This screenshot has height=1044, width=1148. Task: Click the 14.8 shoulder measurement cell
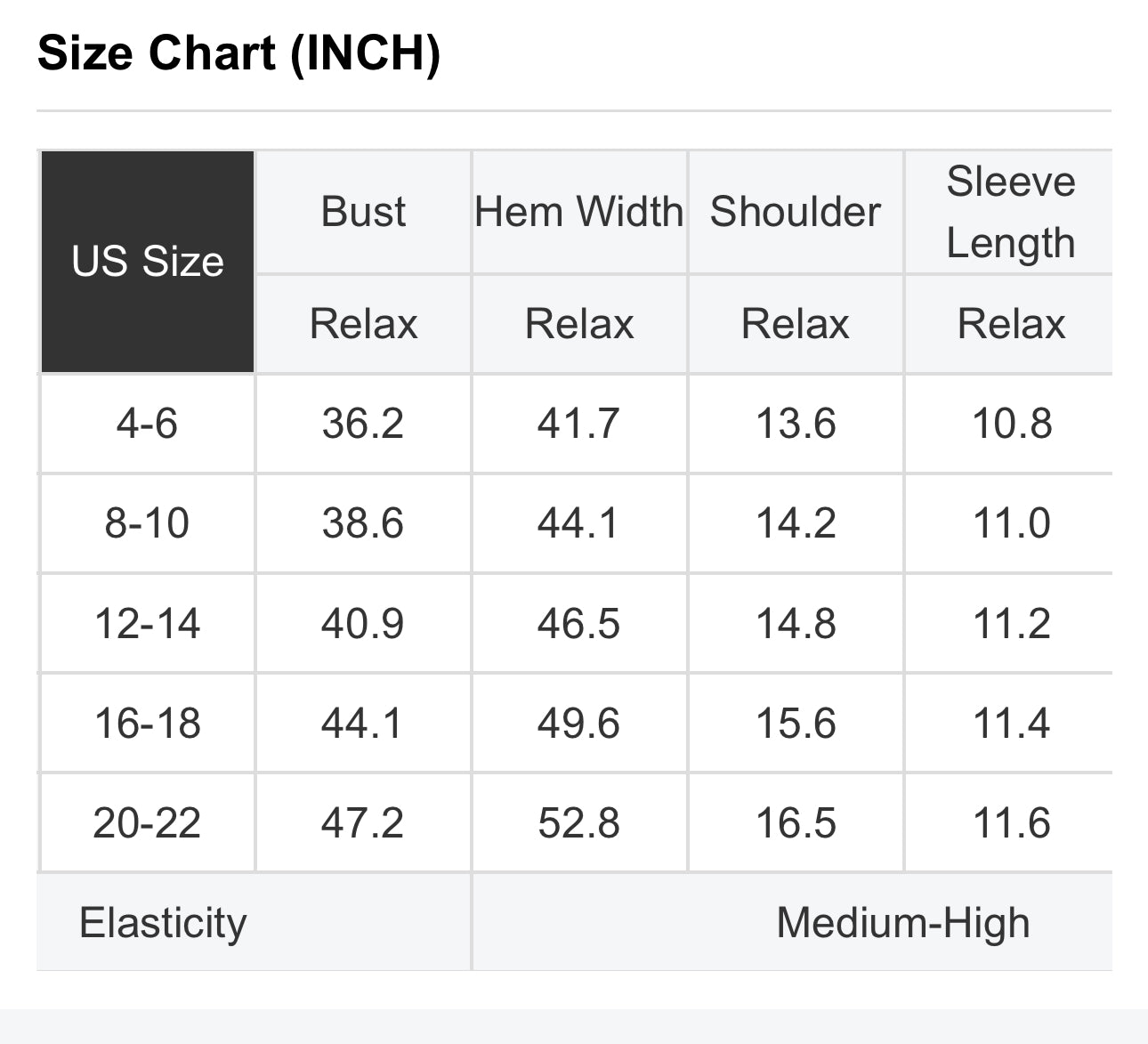(x=796, y=623)
